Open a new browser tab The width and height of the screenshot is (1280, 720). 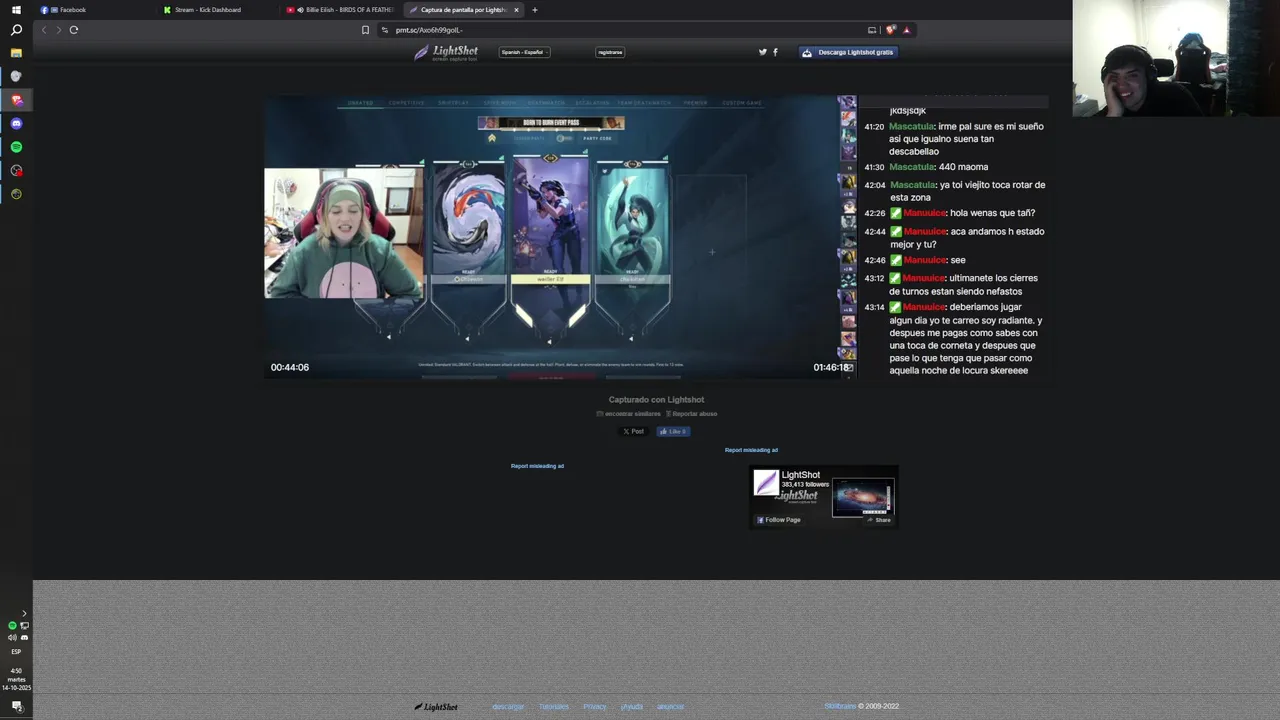click(535, 10)
